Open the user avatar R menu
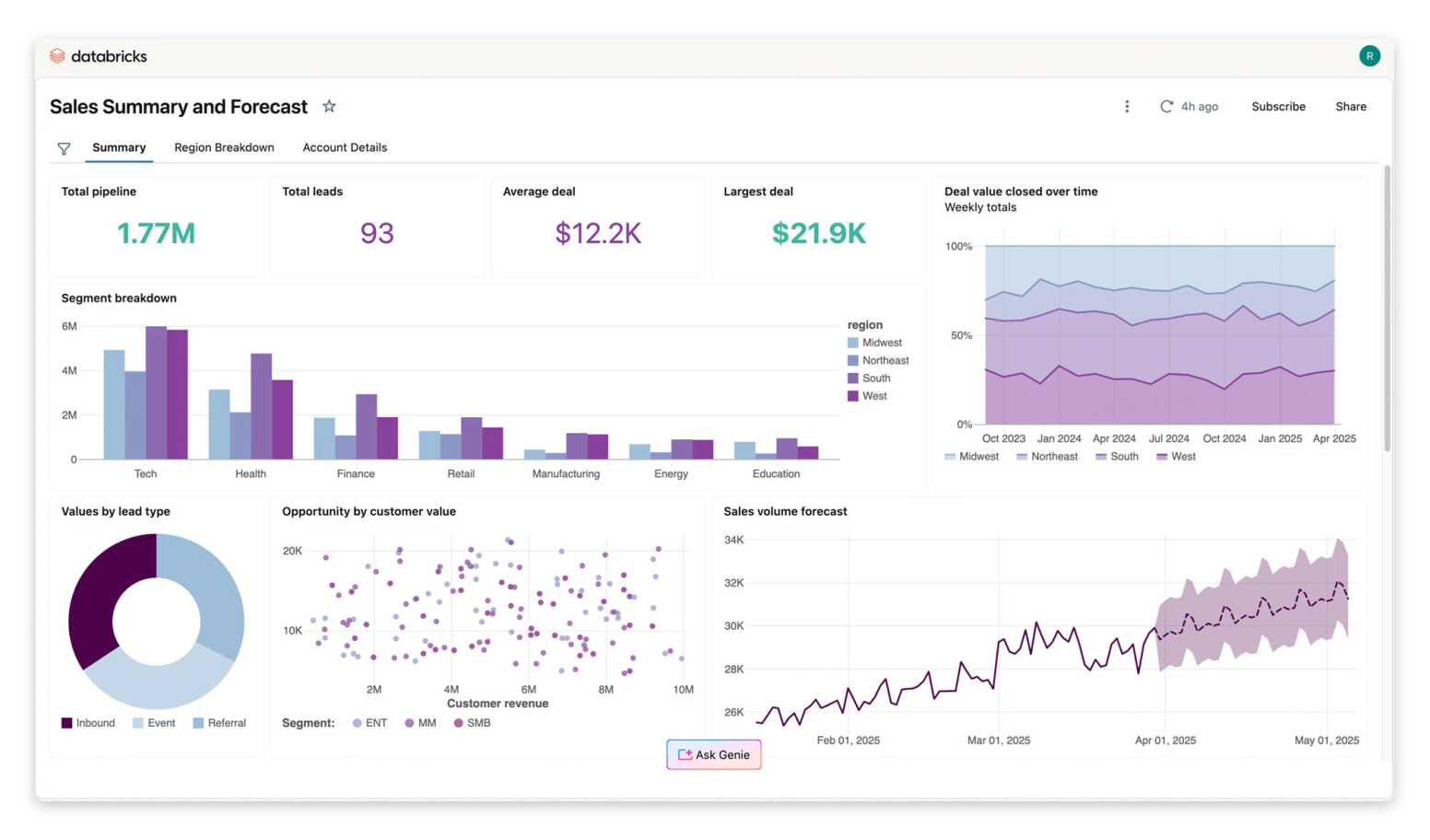The width and height of the screenshot is (1430, 840). [x=1369, y=56]
